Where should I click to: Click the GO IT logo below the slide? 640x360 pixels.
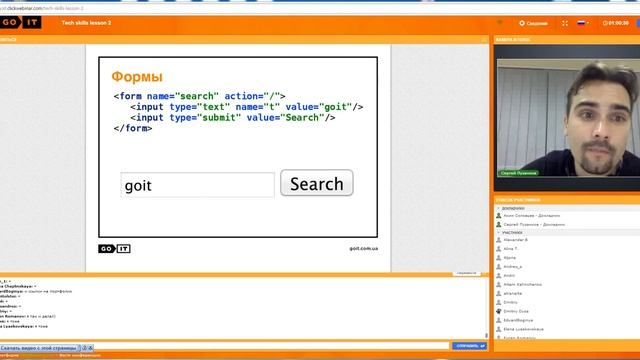[114, 249]
